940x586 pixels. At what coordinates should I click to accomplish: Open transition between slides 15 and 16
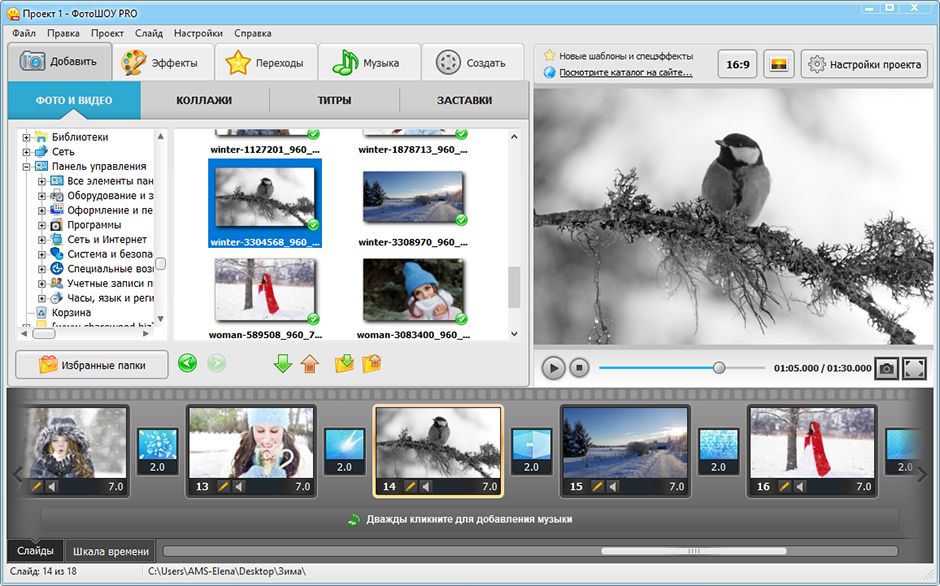click(718, 451)
